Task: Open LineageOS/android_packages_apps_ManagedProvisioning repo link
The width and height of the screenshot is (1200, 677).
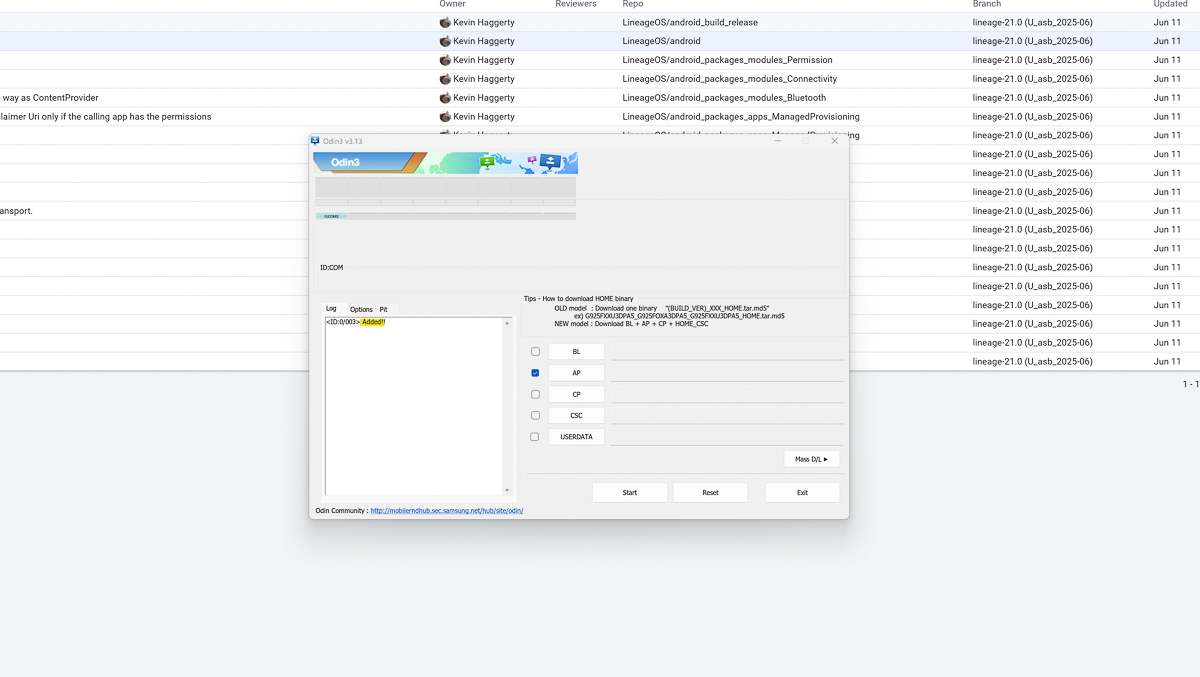Action: (x=741, y=117)
